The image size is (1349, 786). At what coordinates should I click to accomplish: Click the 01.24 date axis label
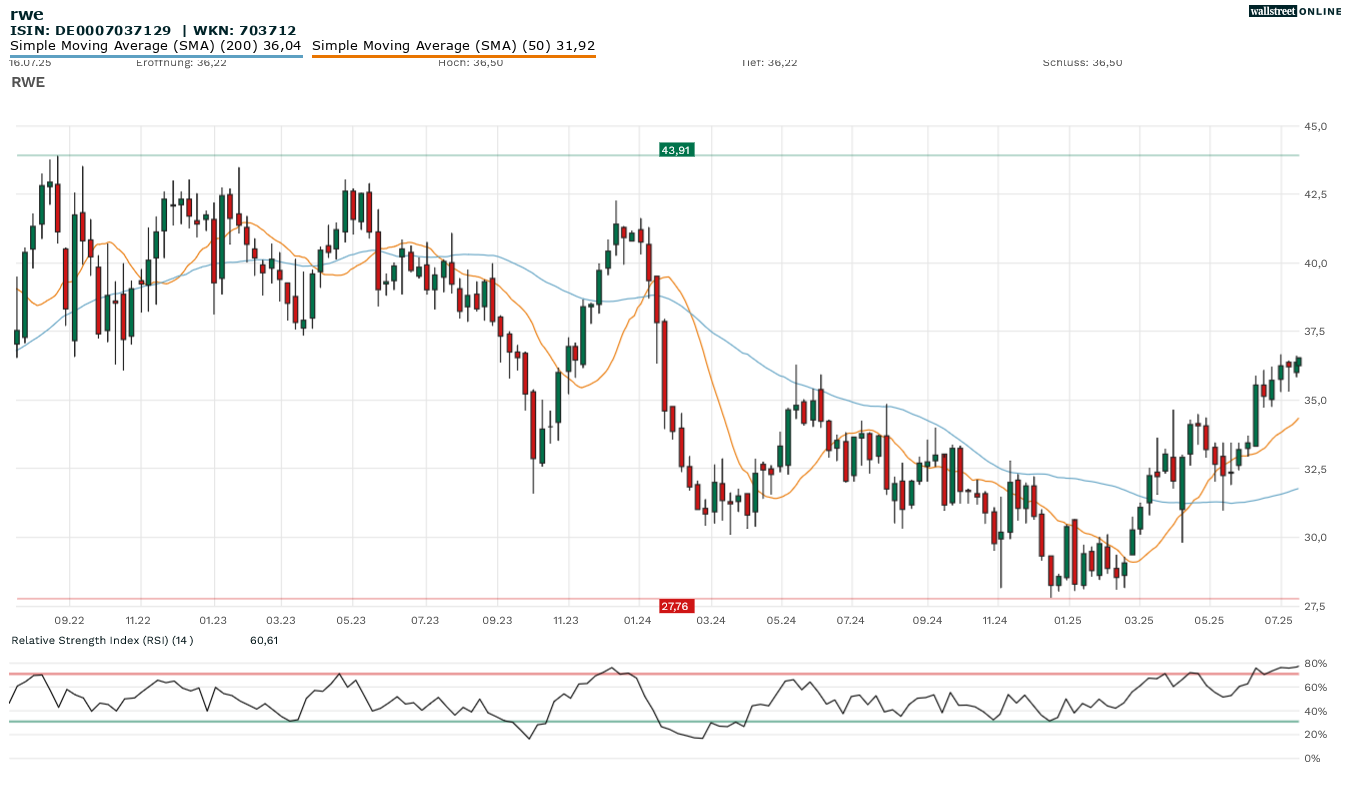point(637,621)
